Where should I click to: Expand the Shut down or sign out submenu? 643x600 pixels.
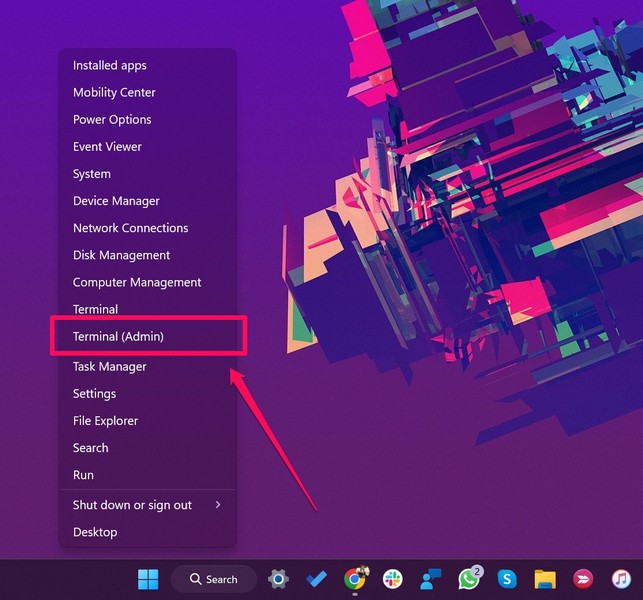click(147, 505)
